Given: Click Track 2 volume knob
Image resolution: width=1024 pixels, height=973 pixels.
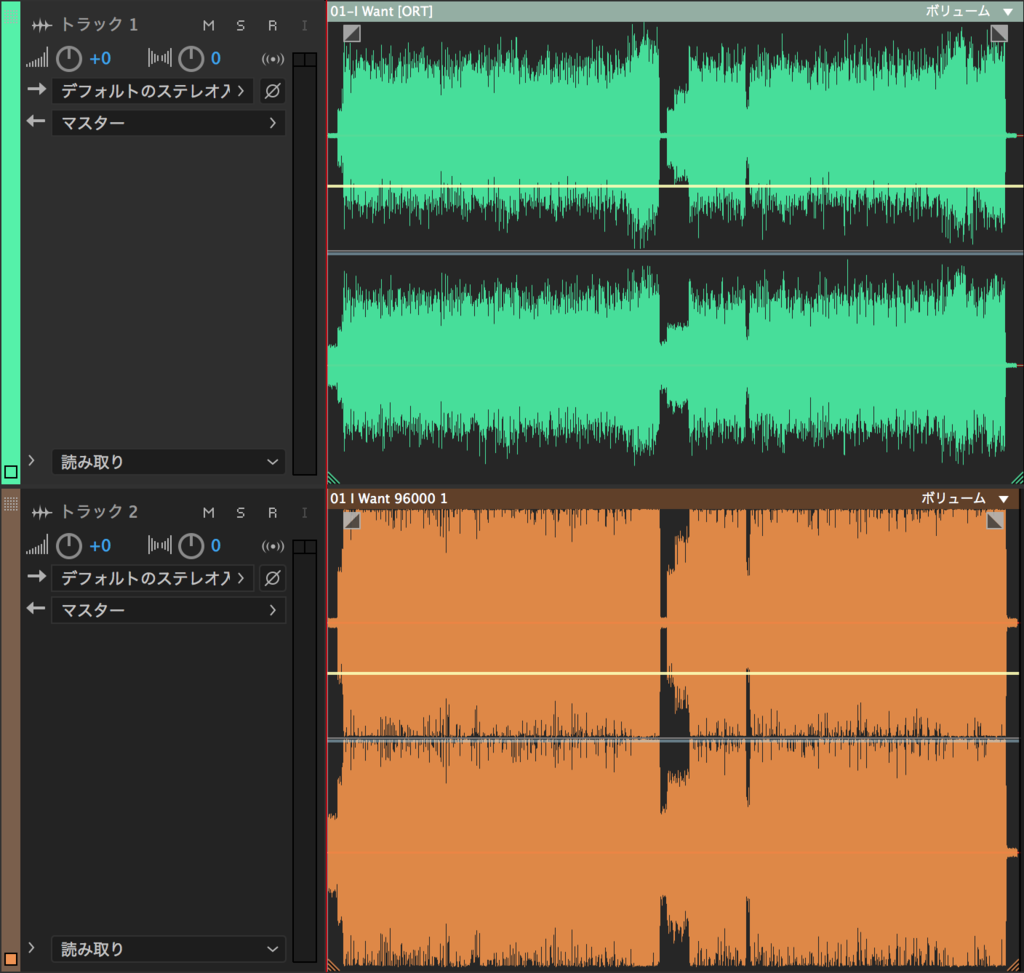Looking at the screenshot, I should (x=69, y=546).
